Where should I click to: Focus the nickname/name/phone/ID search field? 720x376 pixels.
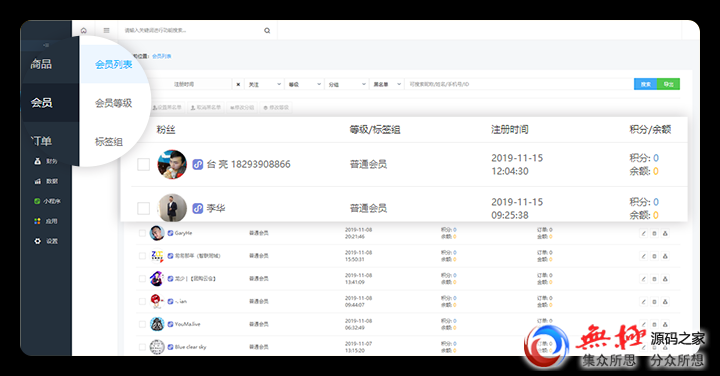tap(519, 84)
